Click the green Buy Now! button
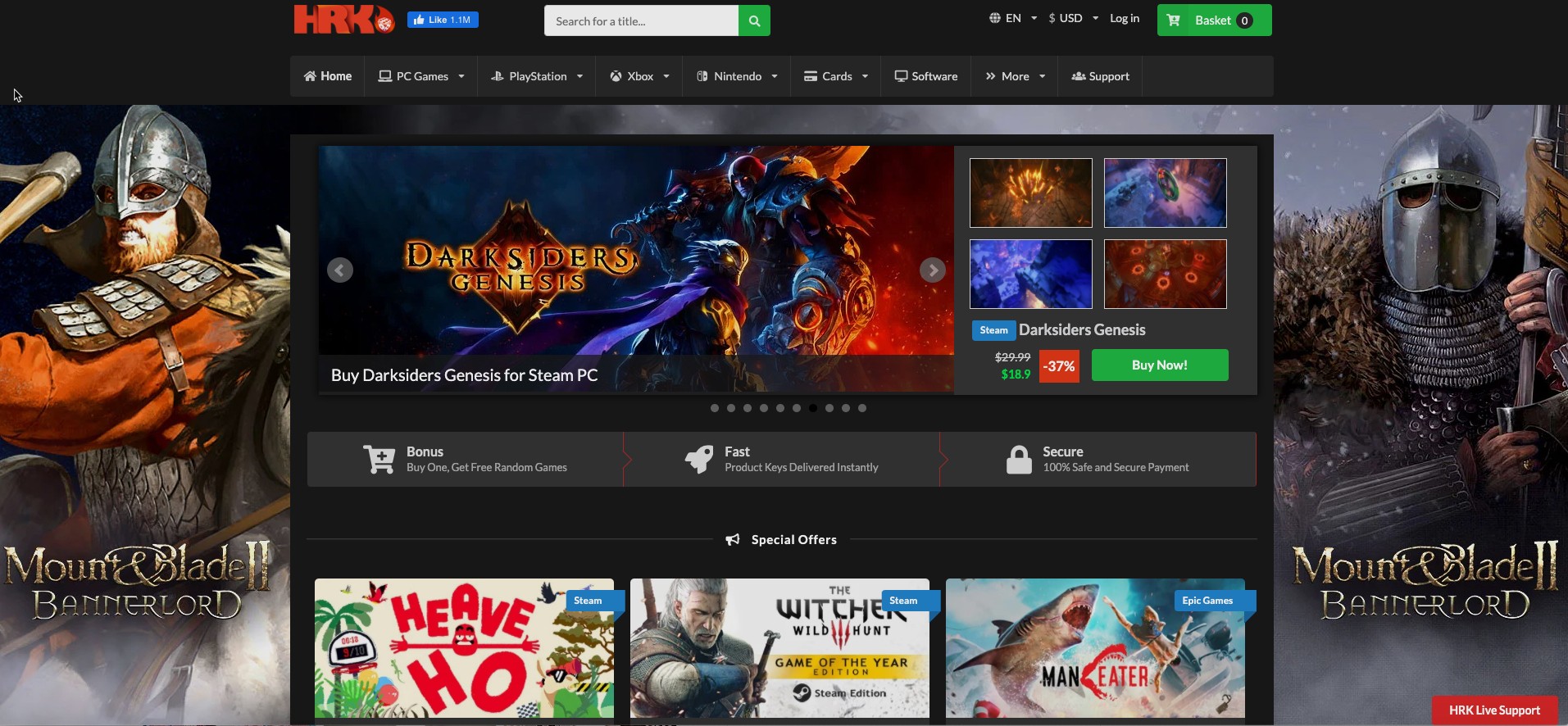 pyautogui.click(x=1160, y=365)
